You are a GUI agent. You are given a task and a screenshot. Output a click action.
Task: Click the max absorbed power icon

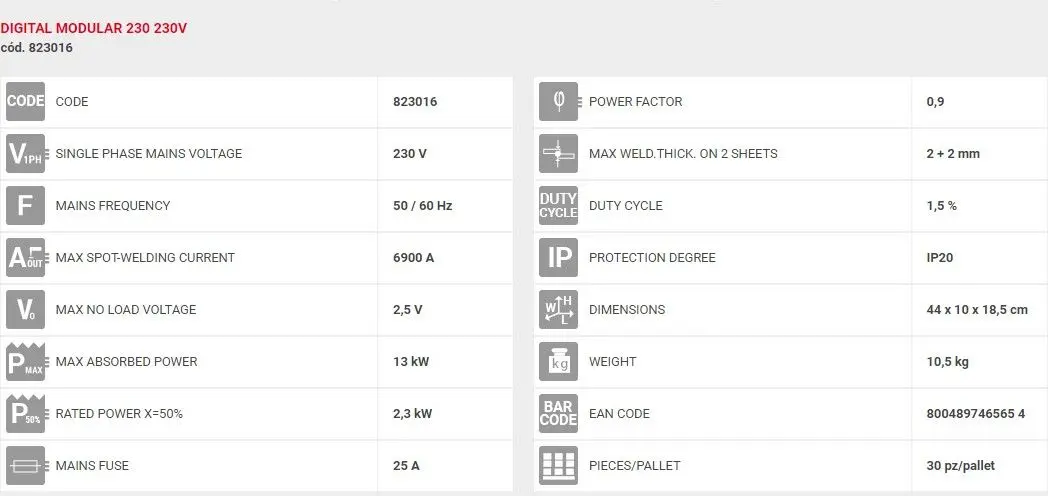[x=26, y=362]
